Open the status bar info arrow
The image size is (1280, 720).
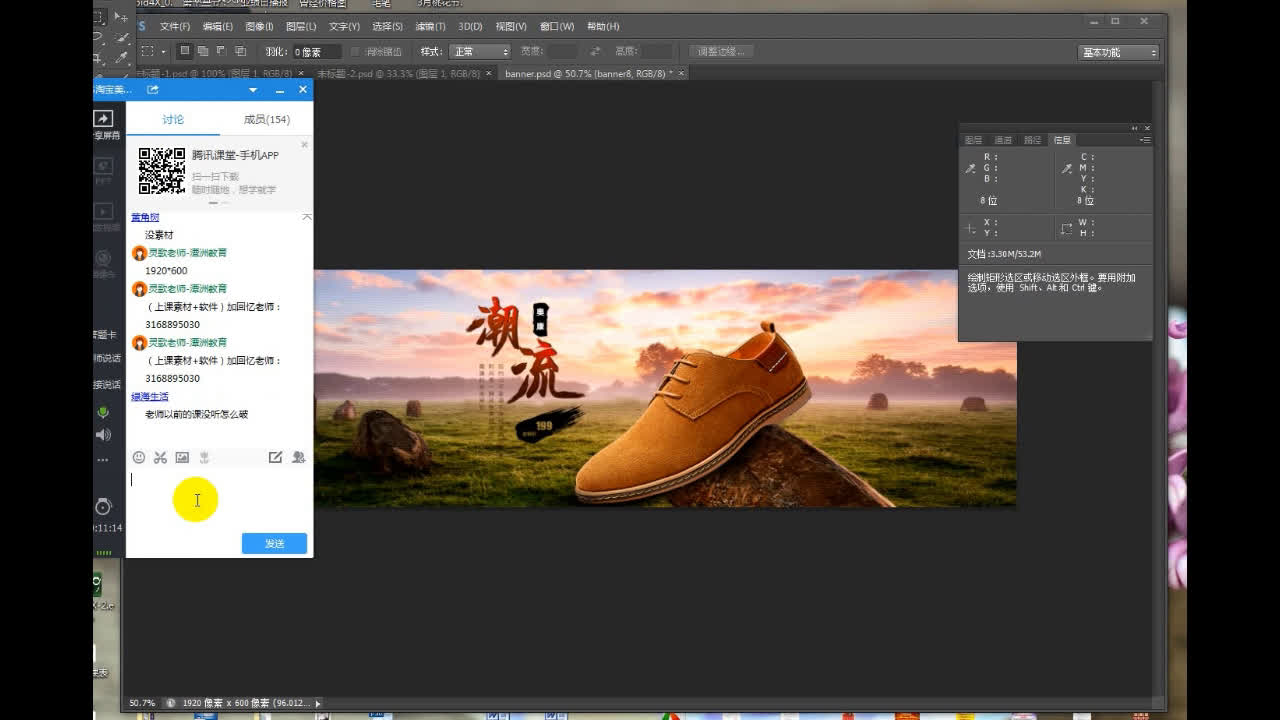[x=318, y=704]
